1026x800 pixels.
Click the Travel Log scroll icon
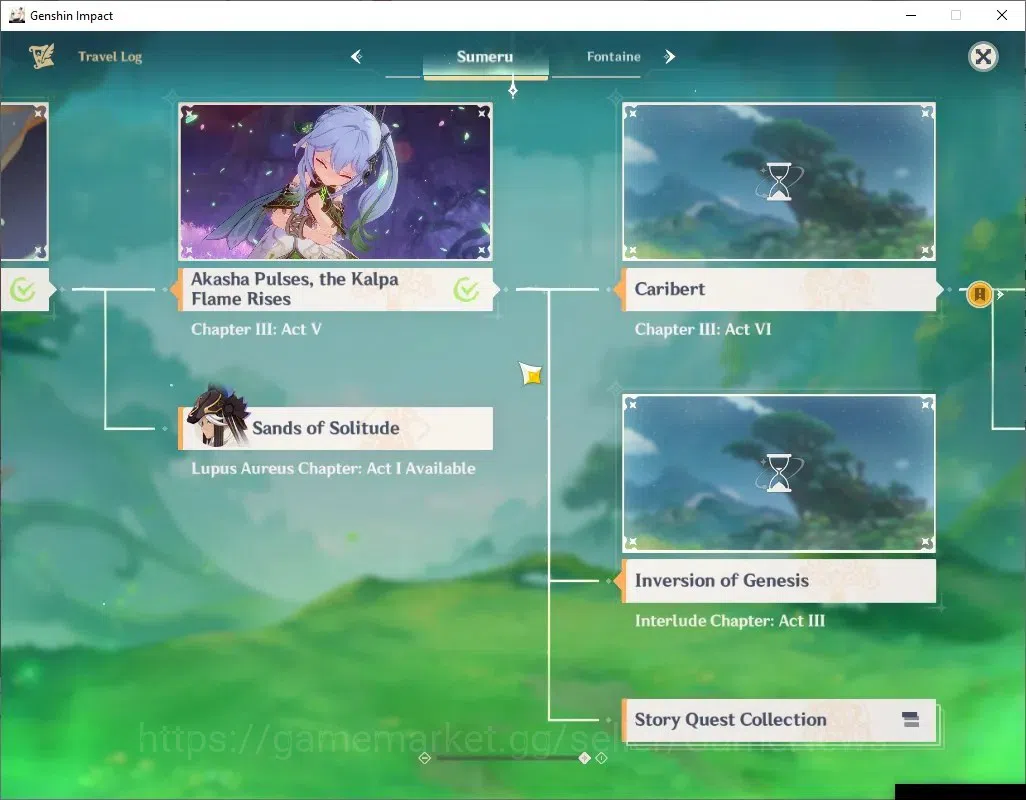[42, 56]
